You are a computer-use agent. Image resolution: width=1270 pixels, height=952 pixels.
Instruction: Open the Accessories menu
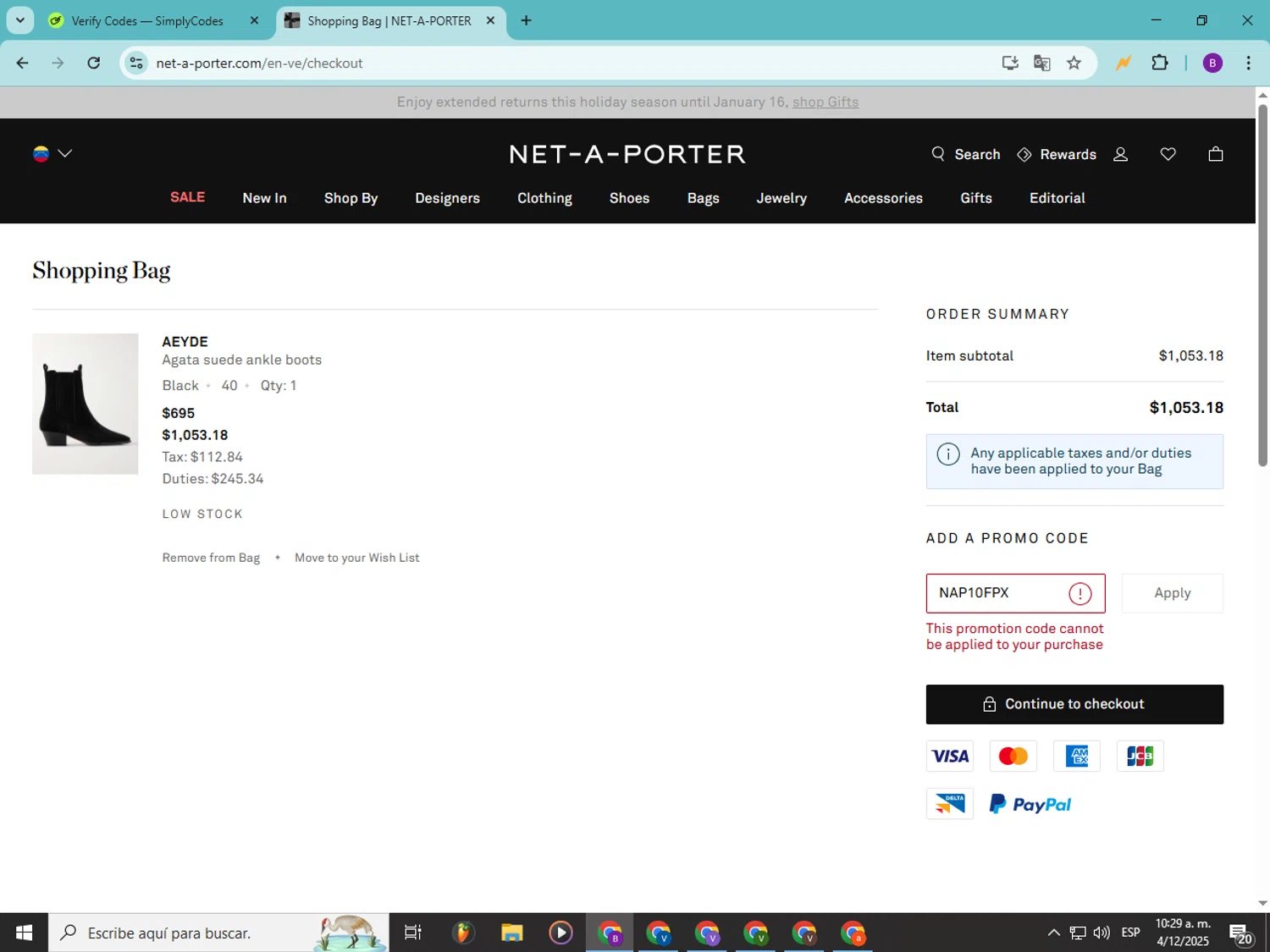[x=883, y=198]
